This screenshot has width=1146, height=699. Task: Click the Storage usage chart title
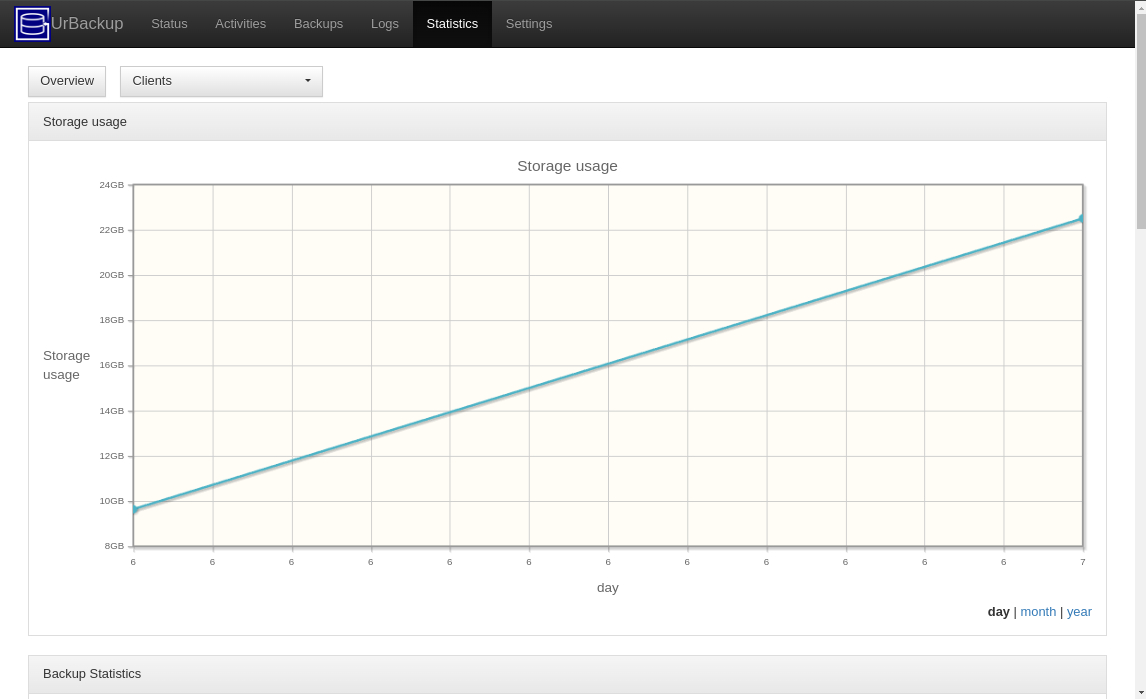[x=567, y=166]
